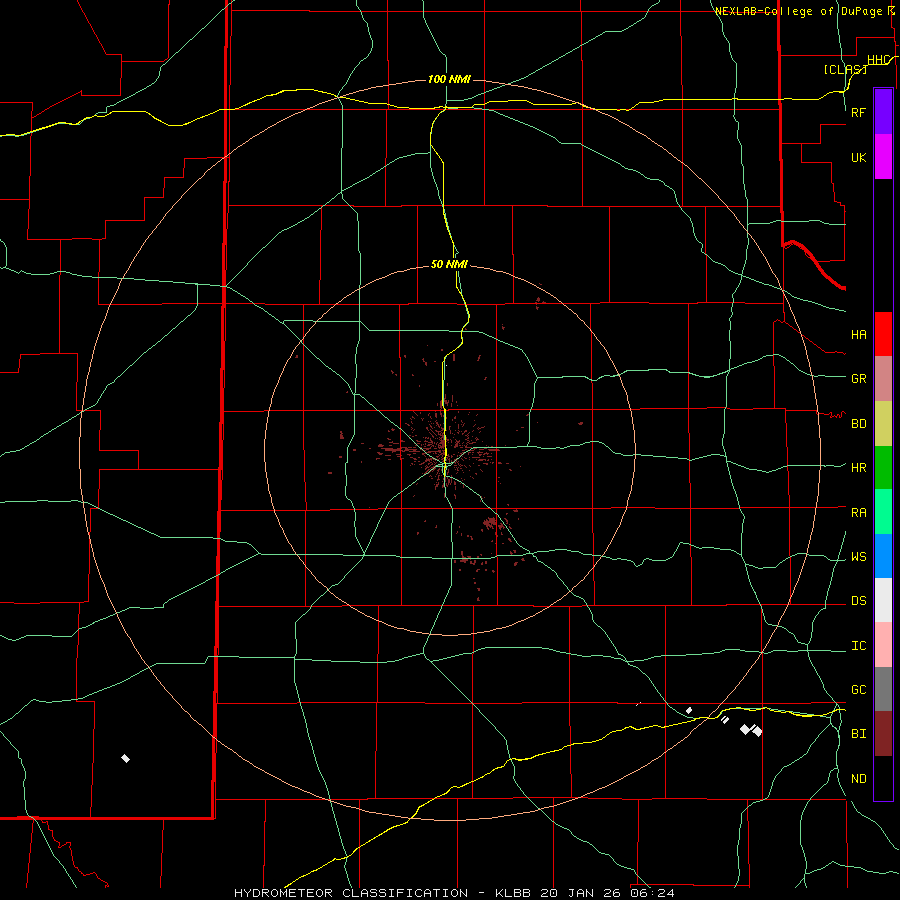Screen dimensions: 900x900
Task: Click the "UK" legend label
Action: (858, 158)
